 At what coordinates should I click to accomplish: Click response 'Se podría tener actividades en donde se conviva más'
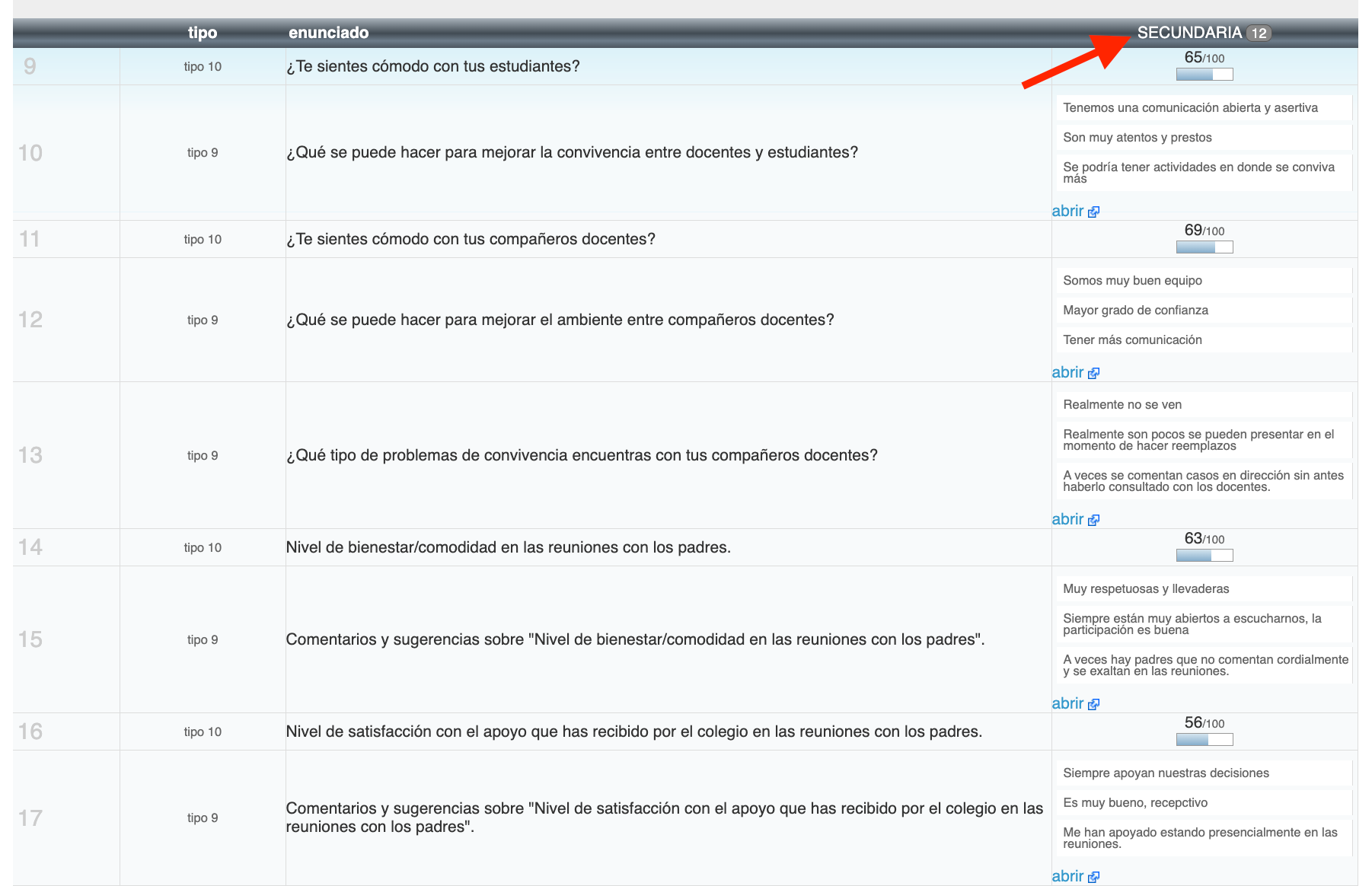pos(1203,173)
